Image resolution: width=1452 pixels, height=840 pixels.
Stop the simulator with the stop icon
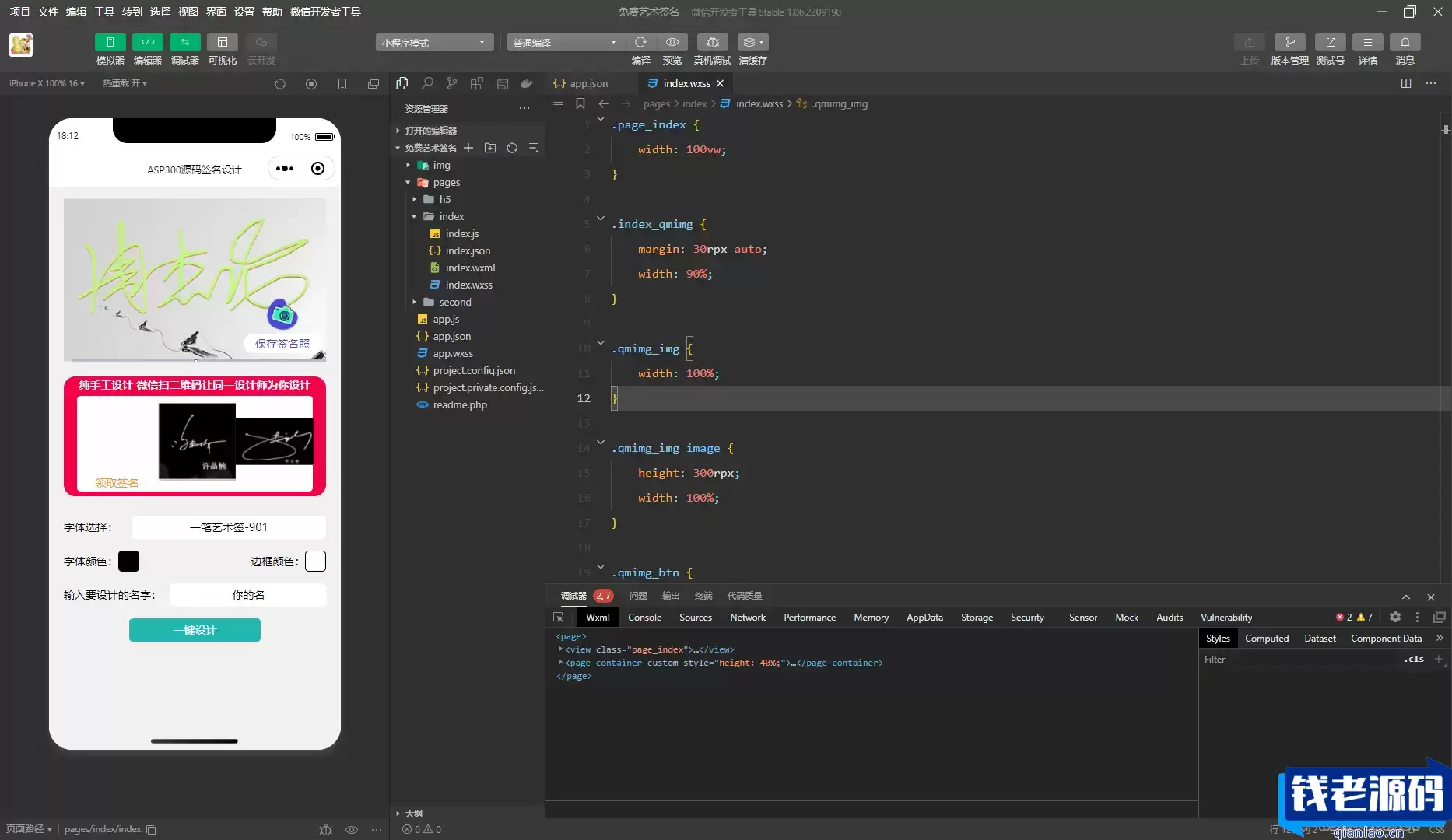(311, 84)
